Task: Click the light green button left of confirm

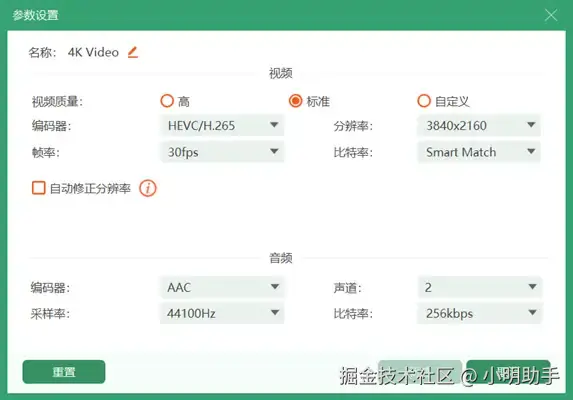Action: pyautogui.click(x=420, y=372)
